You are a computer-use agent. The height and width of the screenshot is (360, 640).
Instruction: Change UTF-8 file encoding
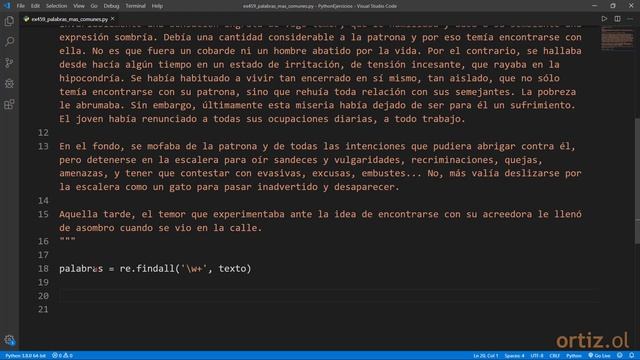click(536, 356)
